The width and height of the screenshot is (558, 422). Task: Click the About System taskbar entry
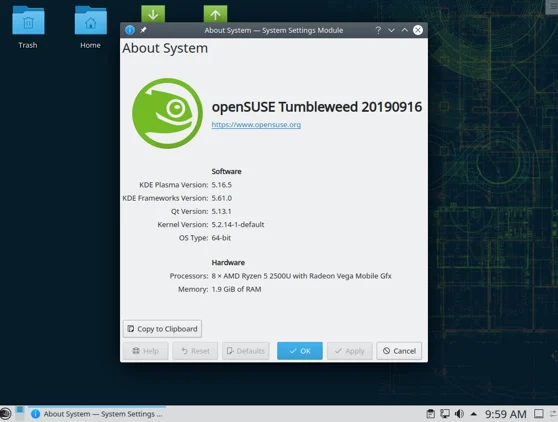click(x=97, y=414)
